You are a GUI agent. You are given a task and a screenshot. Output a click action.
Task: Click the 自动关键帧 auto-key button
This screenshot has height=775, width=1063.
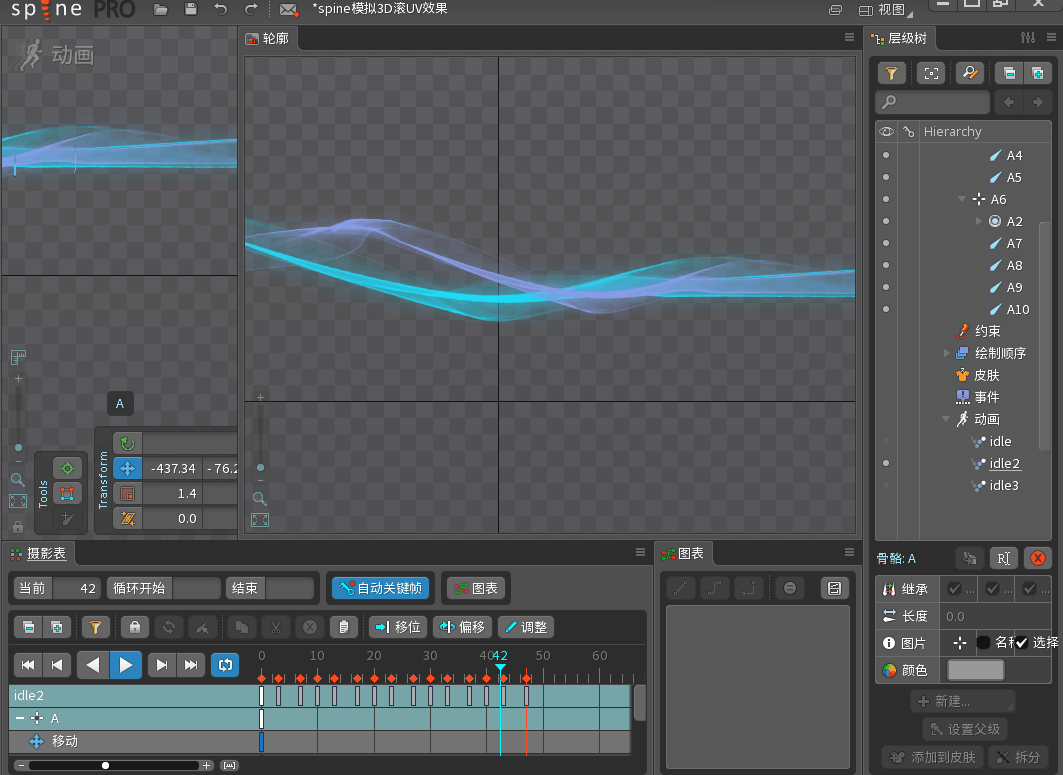pos(380,588)
